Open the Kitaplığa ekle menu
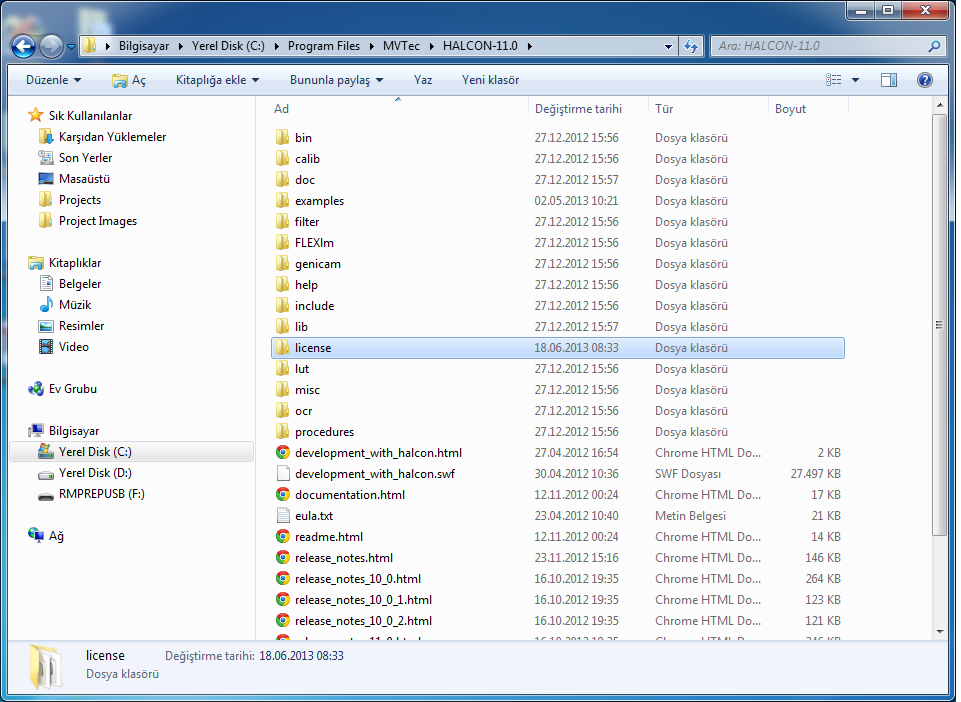The height and width of the screenshot is (702, 961). click(x=217, y=80)
